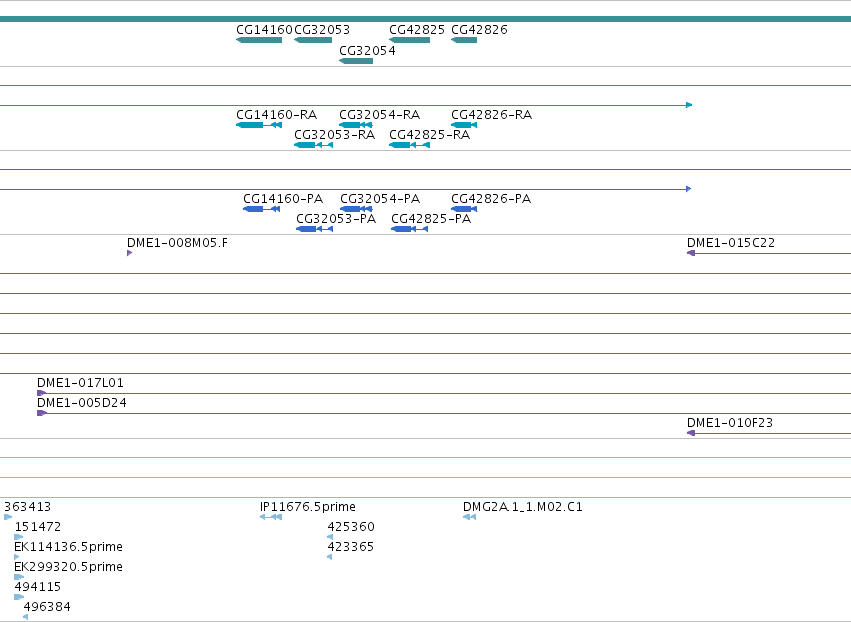Image resolution: width=851 pixels, height=622 pixels.
Task: Select the CG42825-PA protein glyph
Action: pos(410,230)
